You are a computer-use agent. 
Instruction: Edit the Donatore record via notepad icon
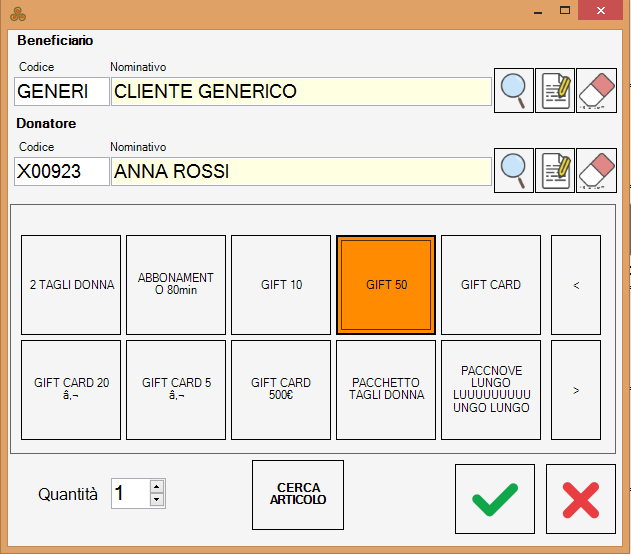[x=555, y=171]
